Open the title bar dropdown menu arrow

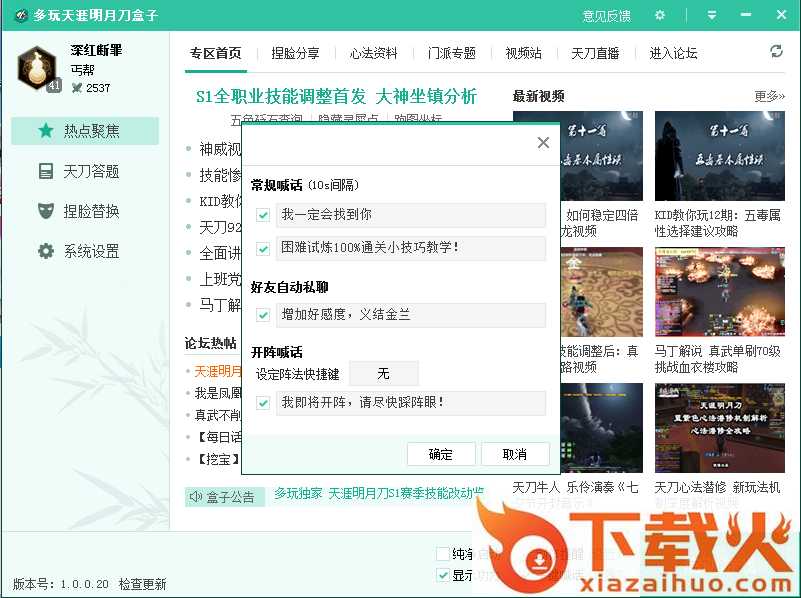[712, 15]
